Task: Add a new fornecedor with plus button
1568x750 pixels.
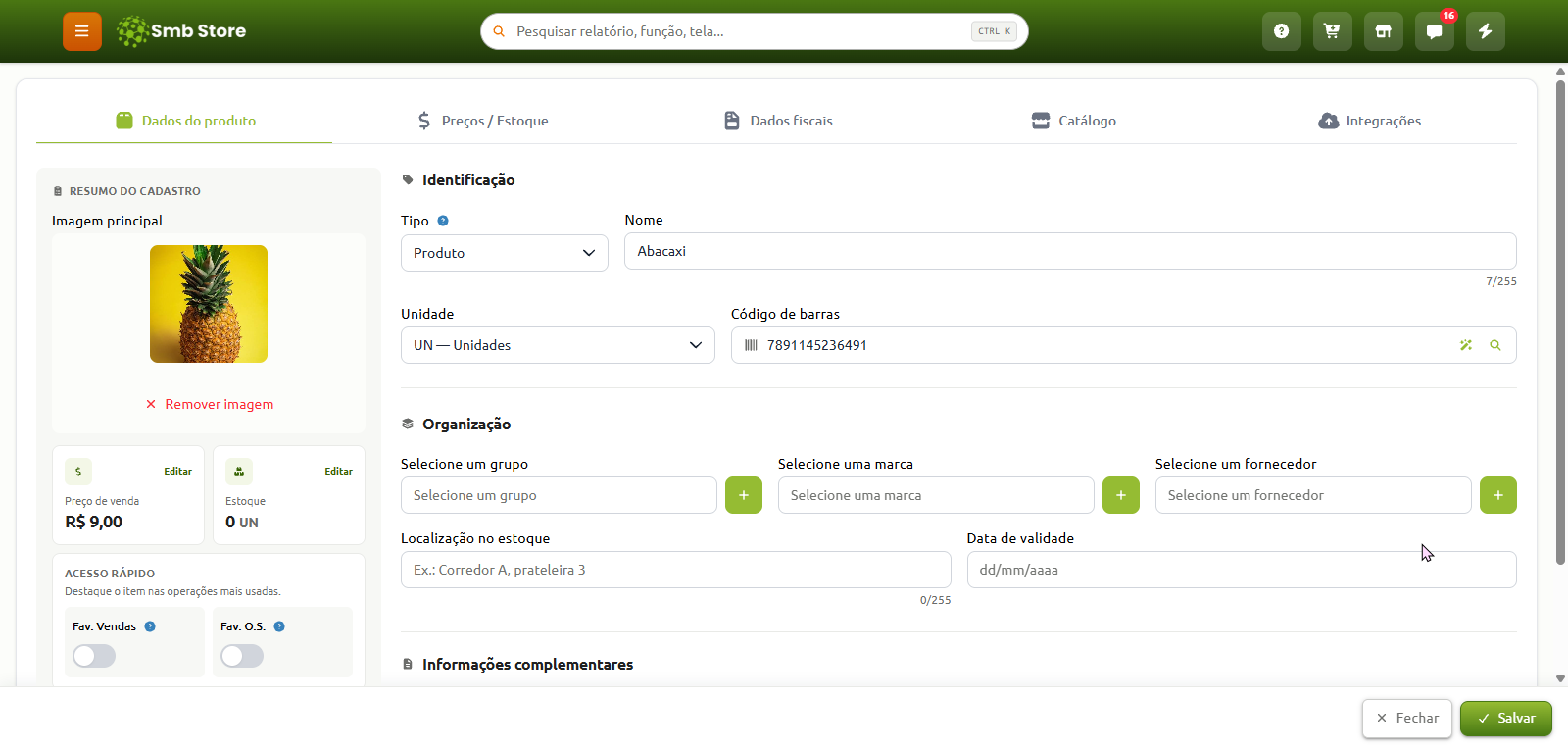Action: 1497,495
